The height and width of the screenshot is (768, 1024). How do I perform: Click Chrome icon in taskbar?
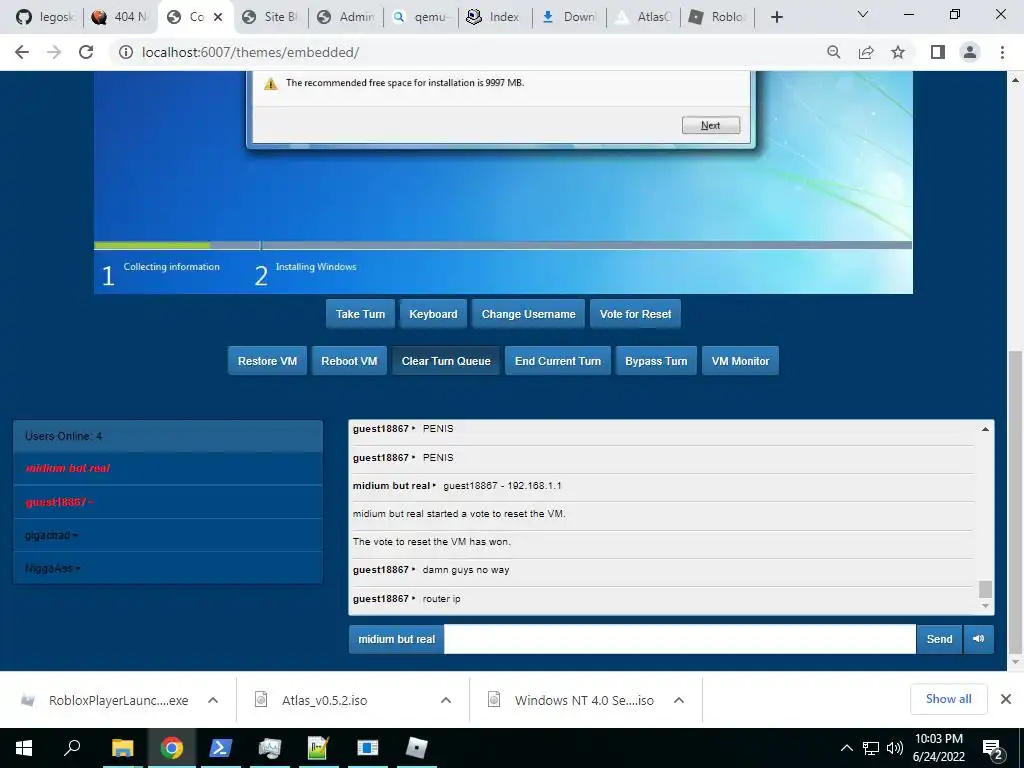172,748
